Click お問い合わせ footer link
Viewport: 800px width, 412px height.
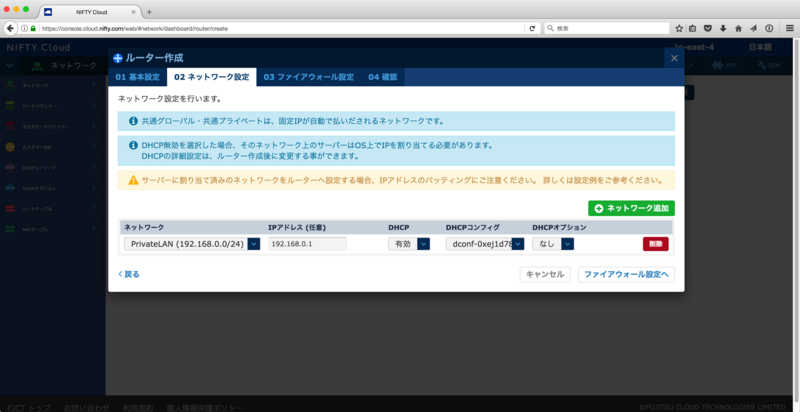point(86,407)
